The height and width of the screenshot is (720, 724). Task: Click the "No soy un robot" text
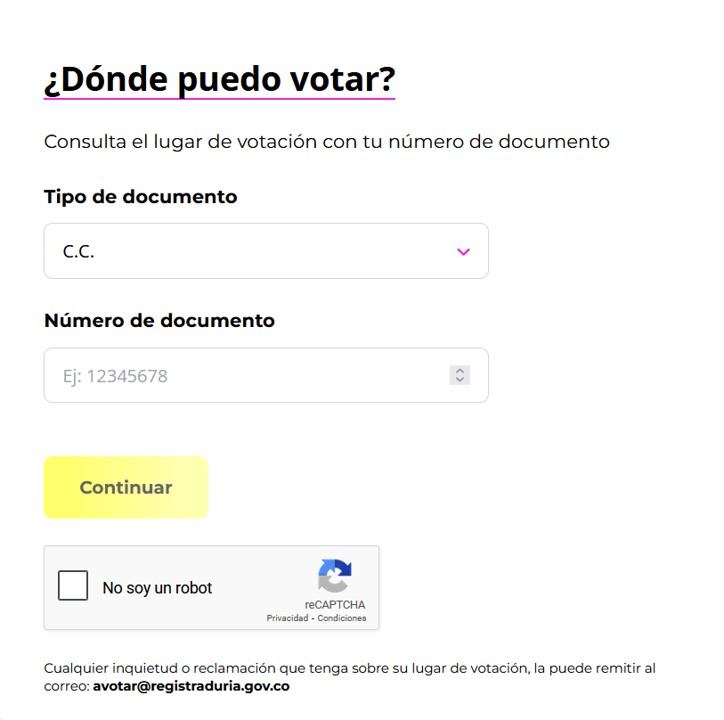(x=157, y=588)
